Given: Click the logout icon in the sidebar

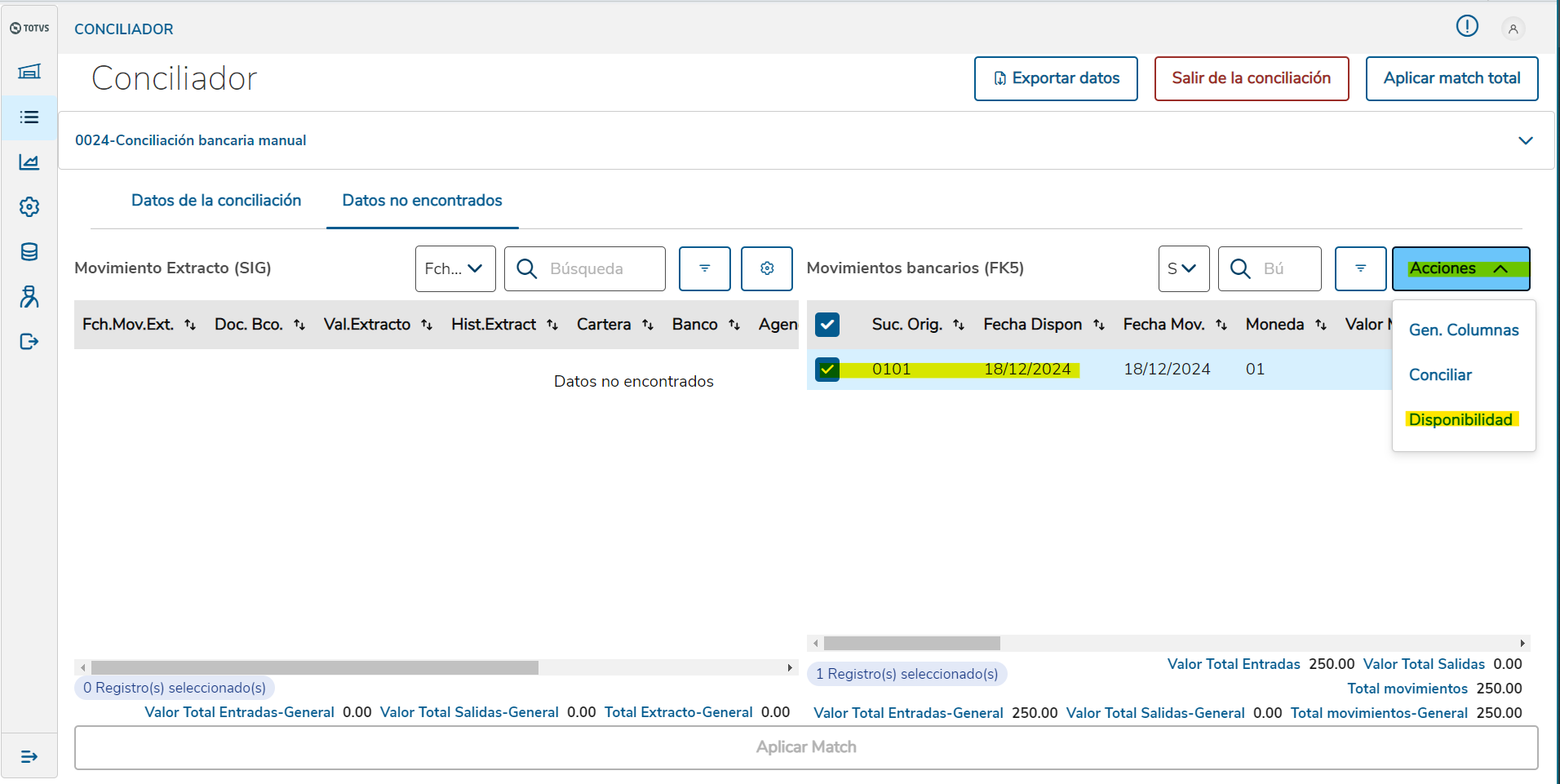Looking at the screenshot, I should coord(29,342).
